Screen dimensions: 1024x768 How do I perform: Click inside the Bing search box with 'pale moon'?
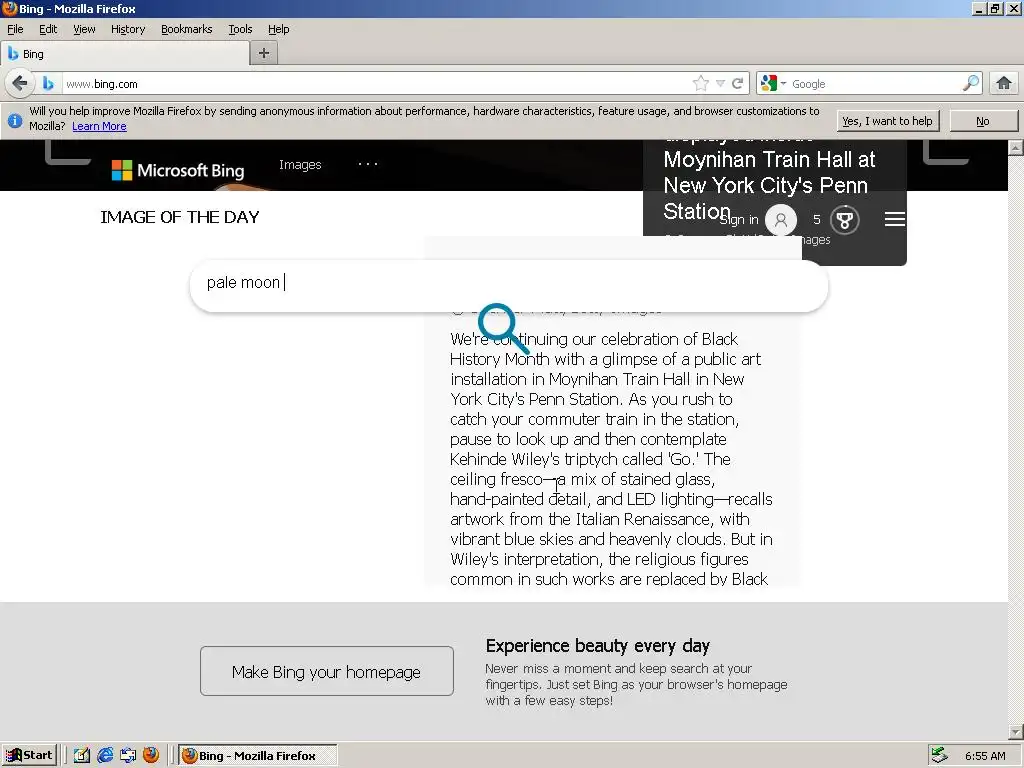[509, 285]
